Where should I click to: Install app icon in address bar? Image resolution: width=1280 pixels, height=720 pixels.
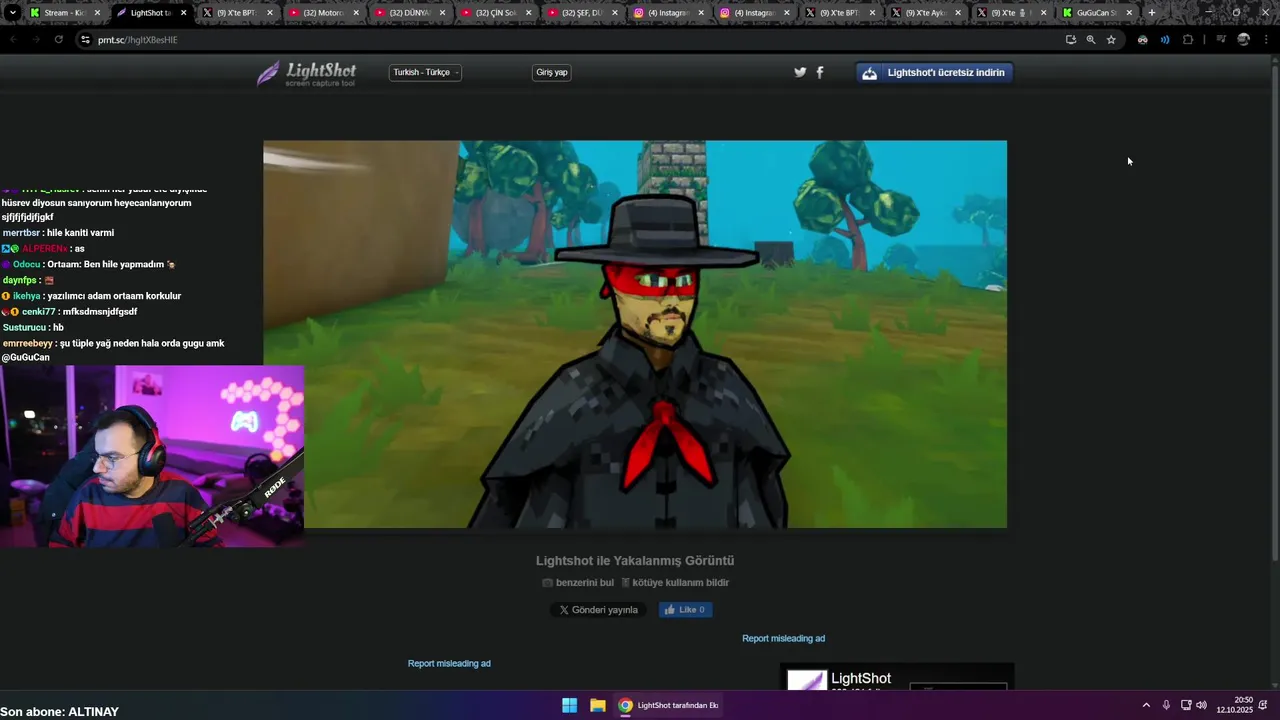[x=1071, y=40]
